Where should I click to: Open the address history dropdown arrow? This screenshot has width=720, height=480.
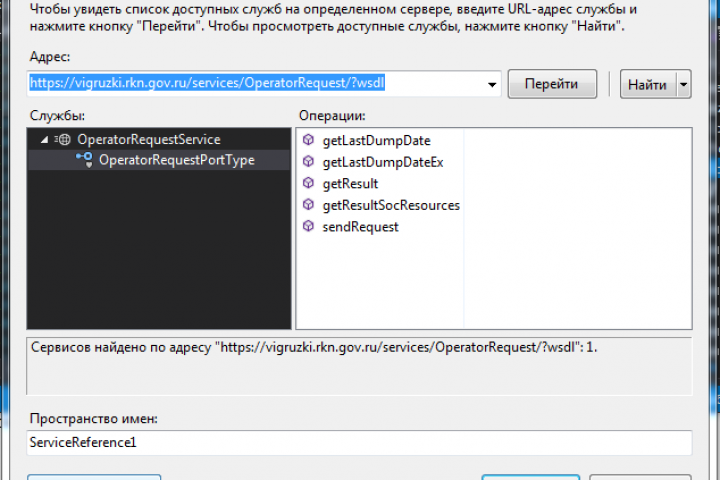point(492,84)
